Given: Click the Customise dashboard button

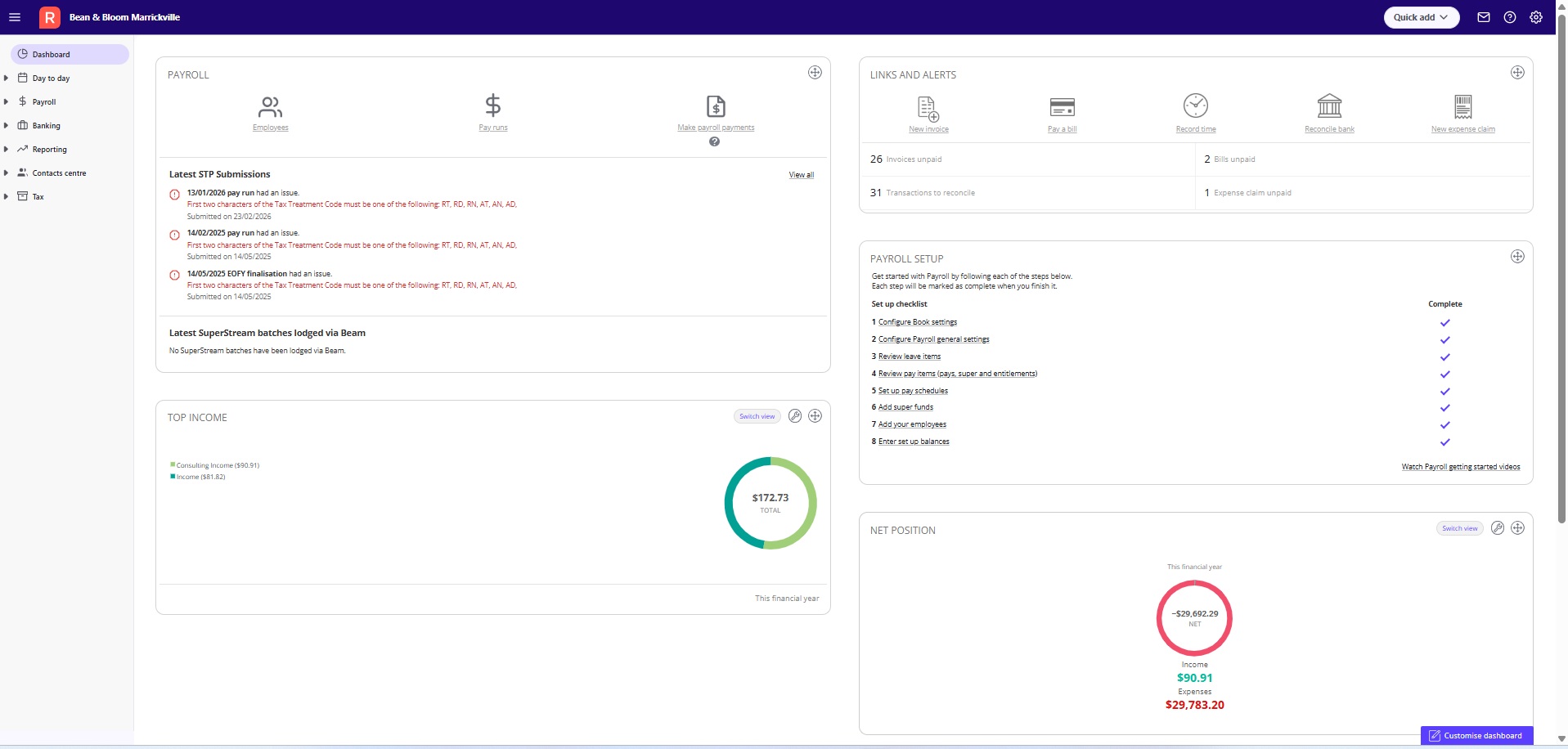Looking at the screenshot, I should click(1476, 736).
